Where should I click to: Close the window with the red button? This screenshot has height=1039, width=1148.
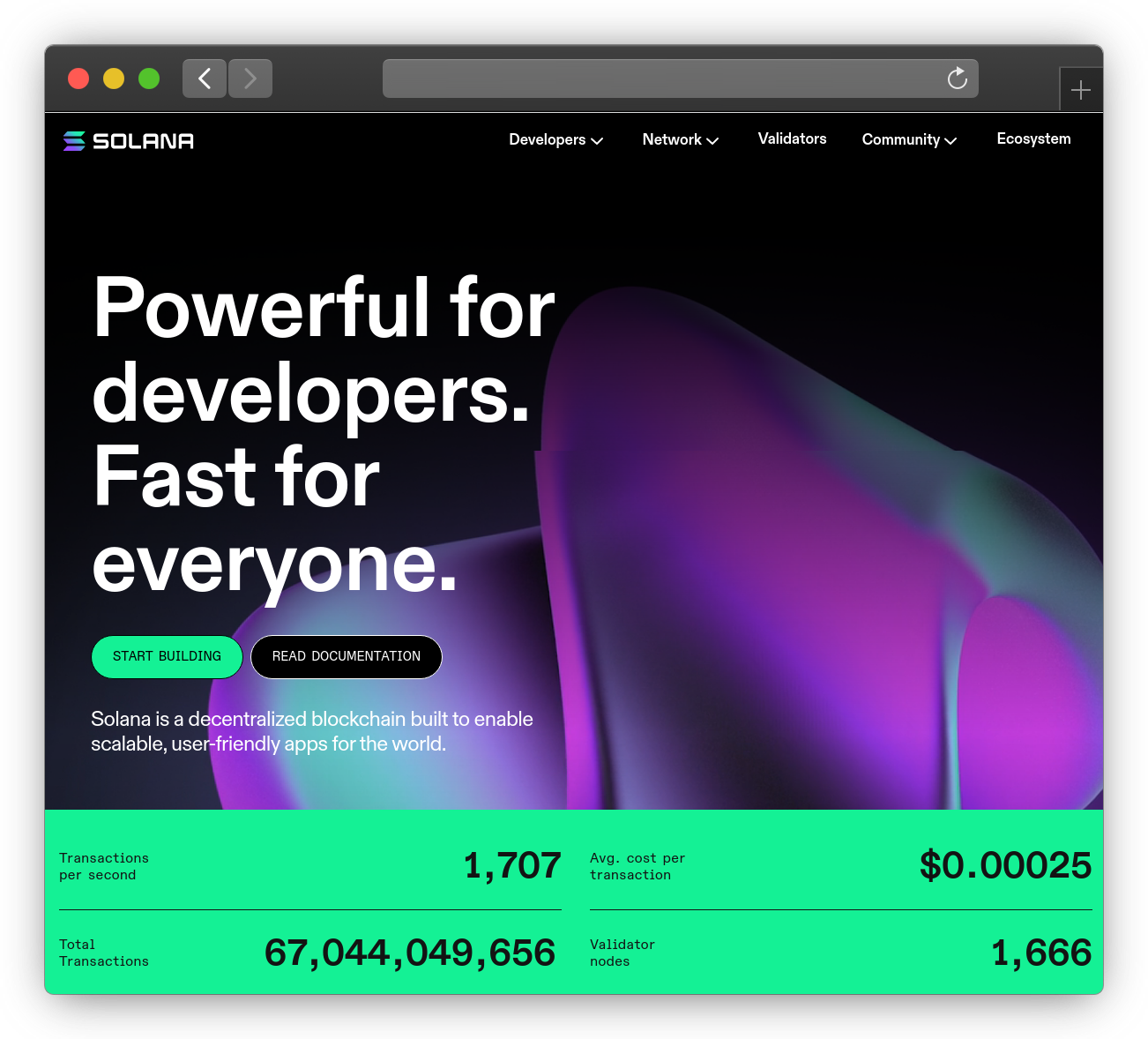click(x=78, y=78)
